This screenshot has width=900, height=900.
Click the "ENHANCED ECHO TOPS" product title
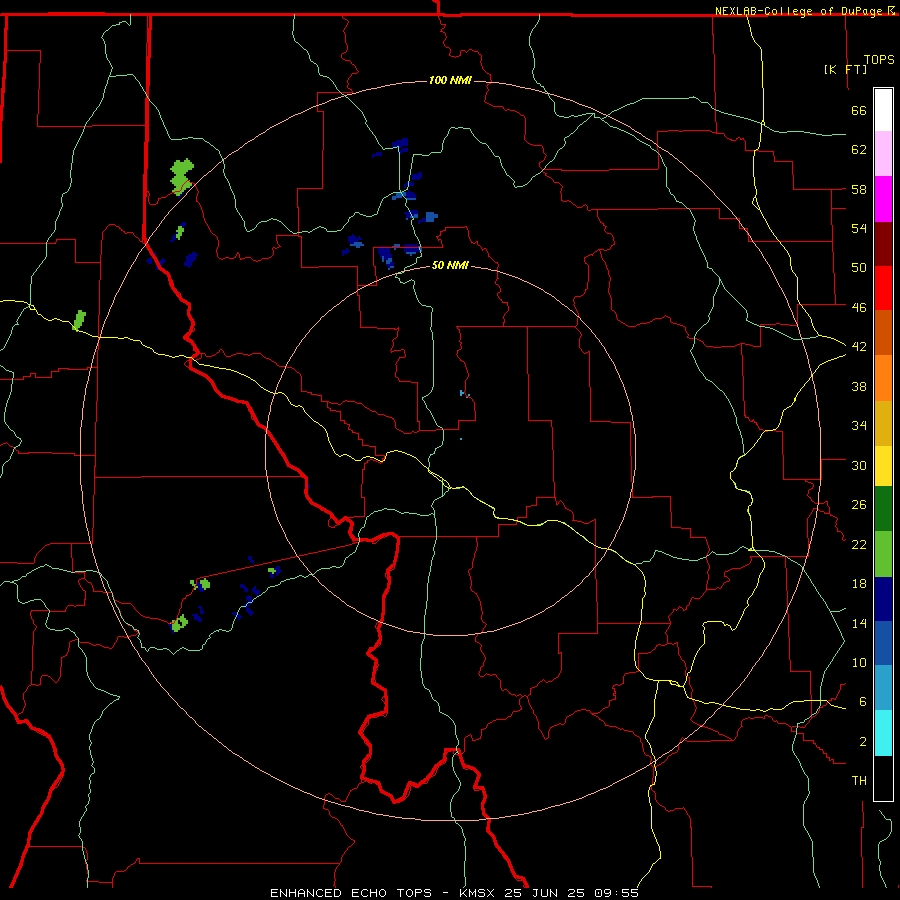click(351, 893)
